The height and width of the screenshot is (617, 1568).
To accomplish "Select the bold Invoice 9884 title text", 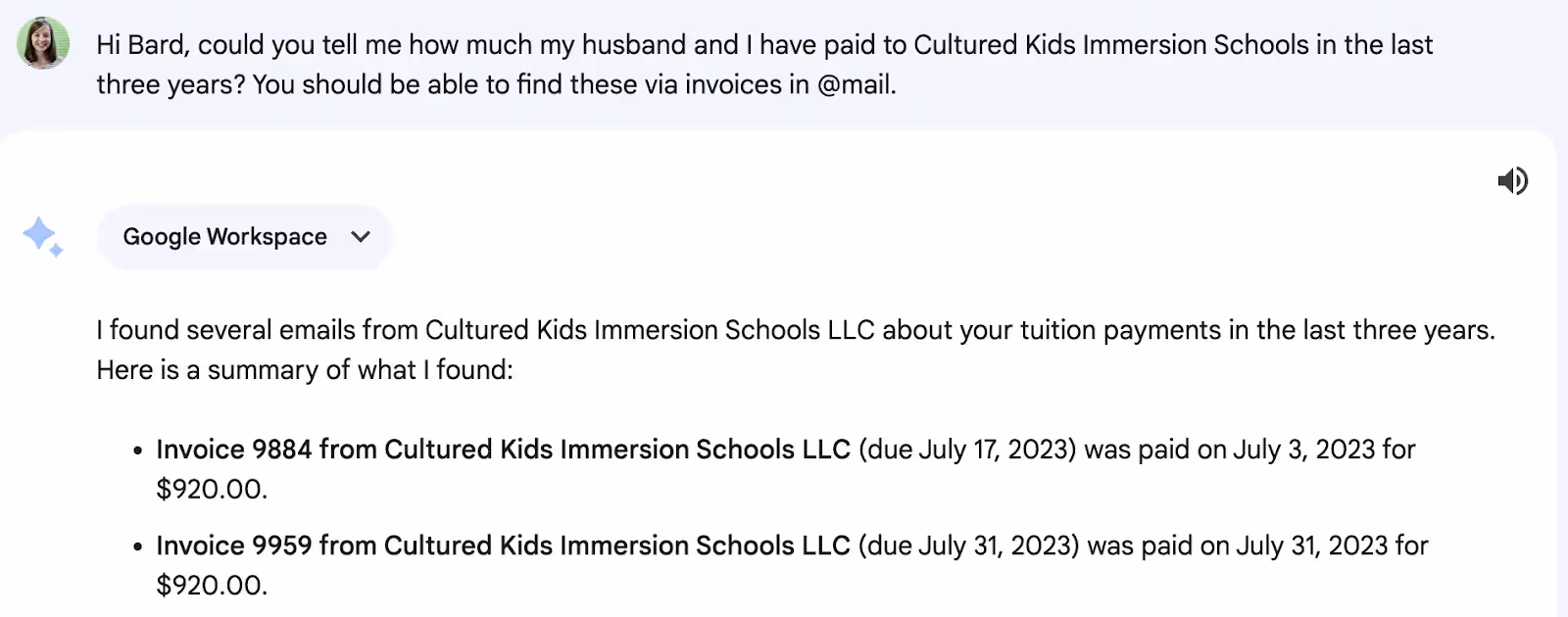I will 503,450.
